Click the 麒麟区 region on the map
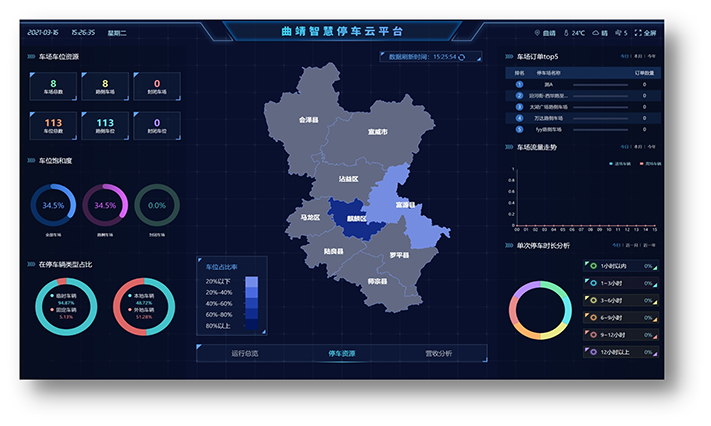 click(357, 220)
